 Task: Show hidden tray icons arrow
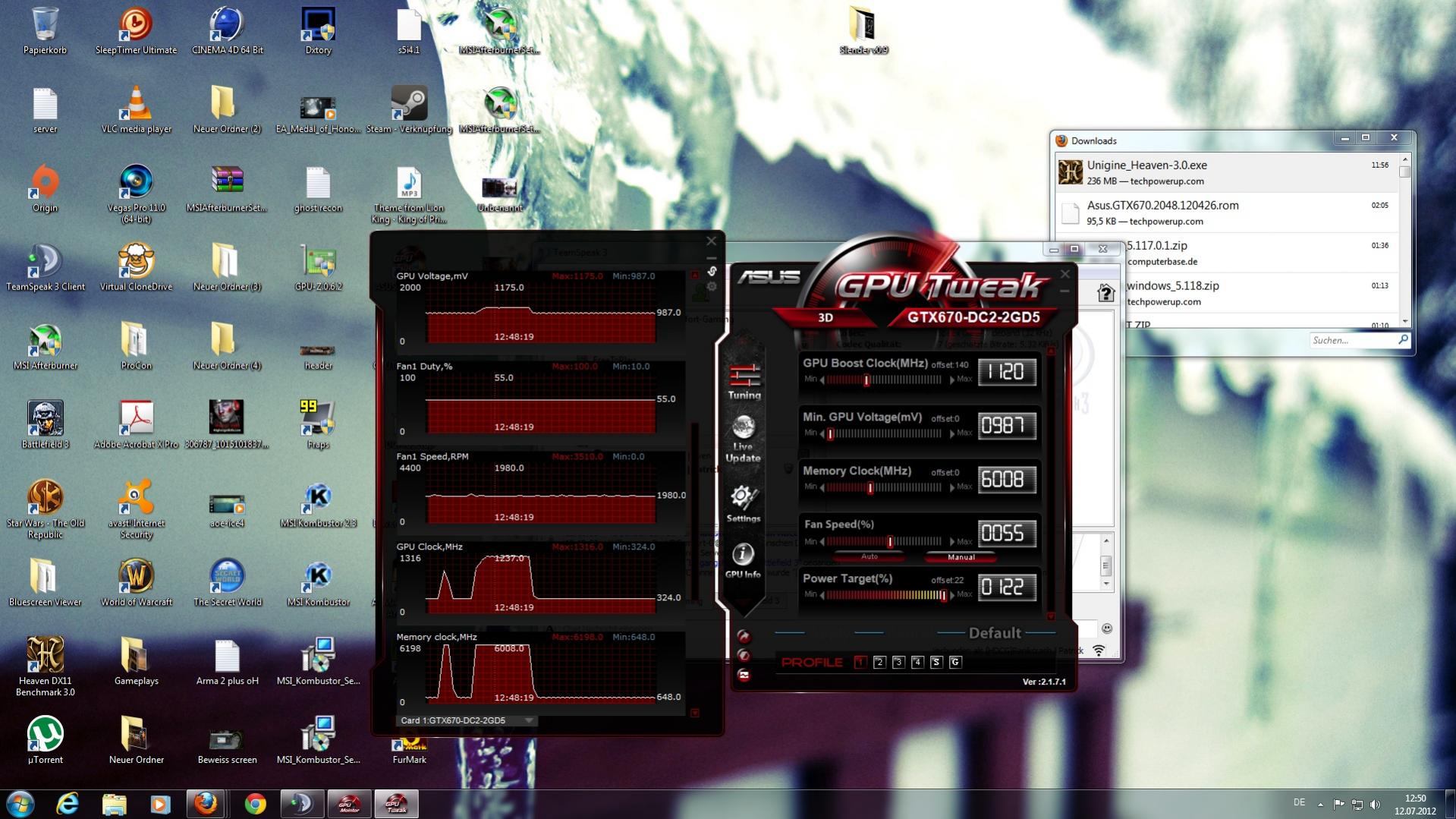(1320, 804)
